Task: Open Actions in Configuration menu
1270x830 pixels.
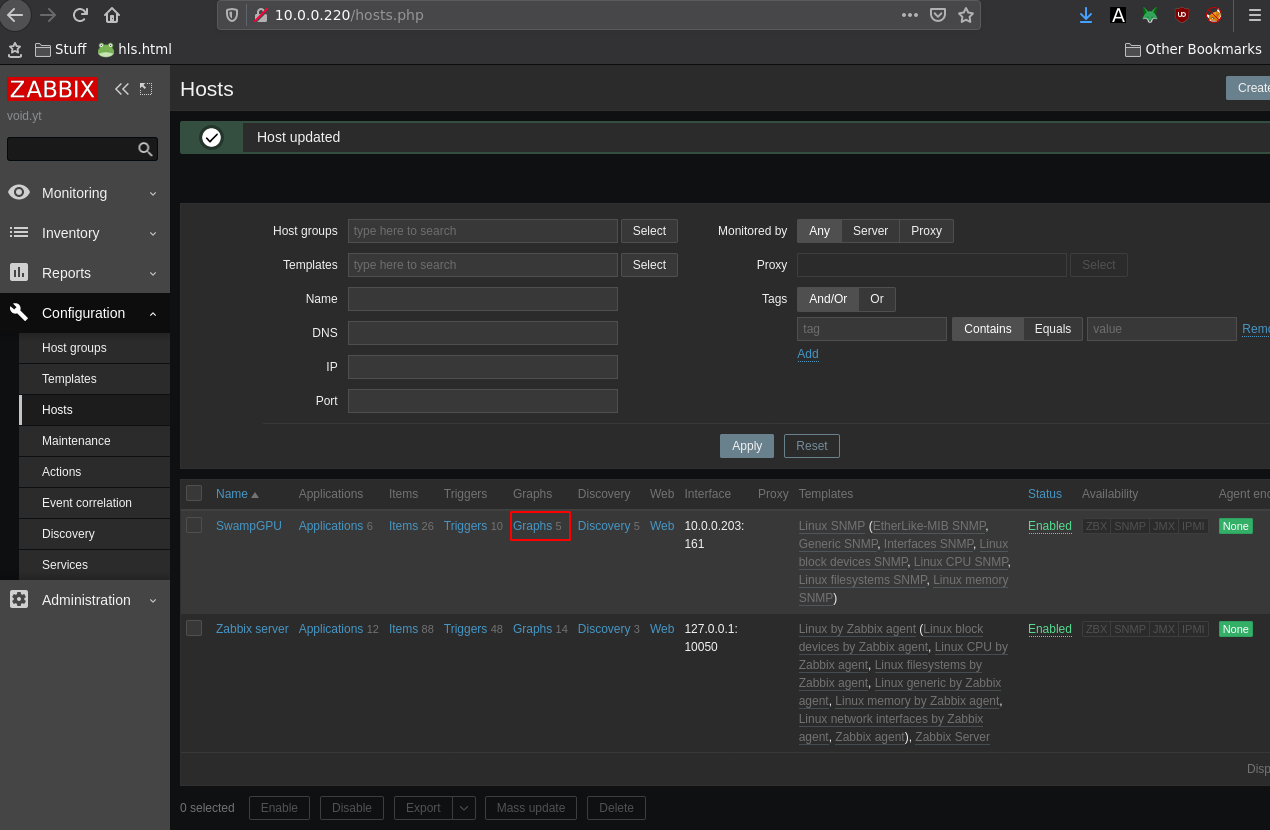Action: (x=94, y=472)
